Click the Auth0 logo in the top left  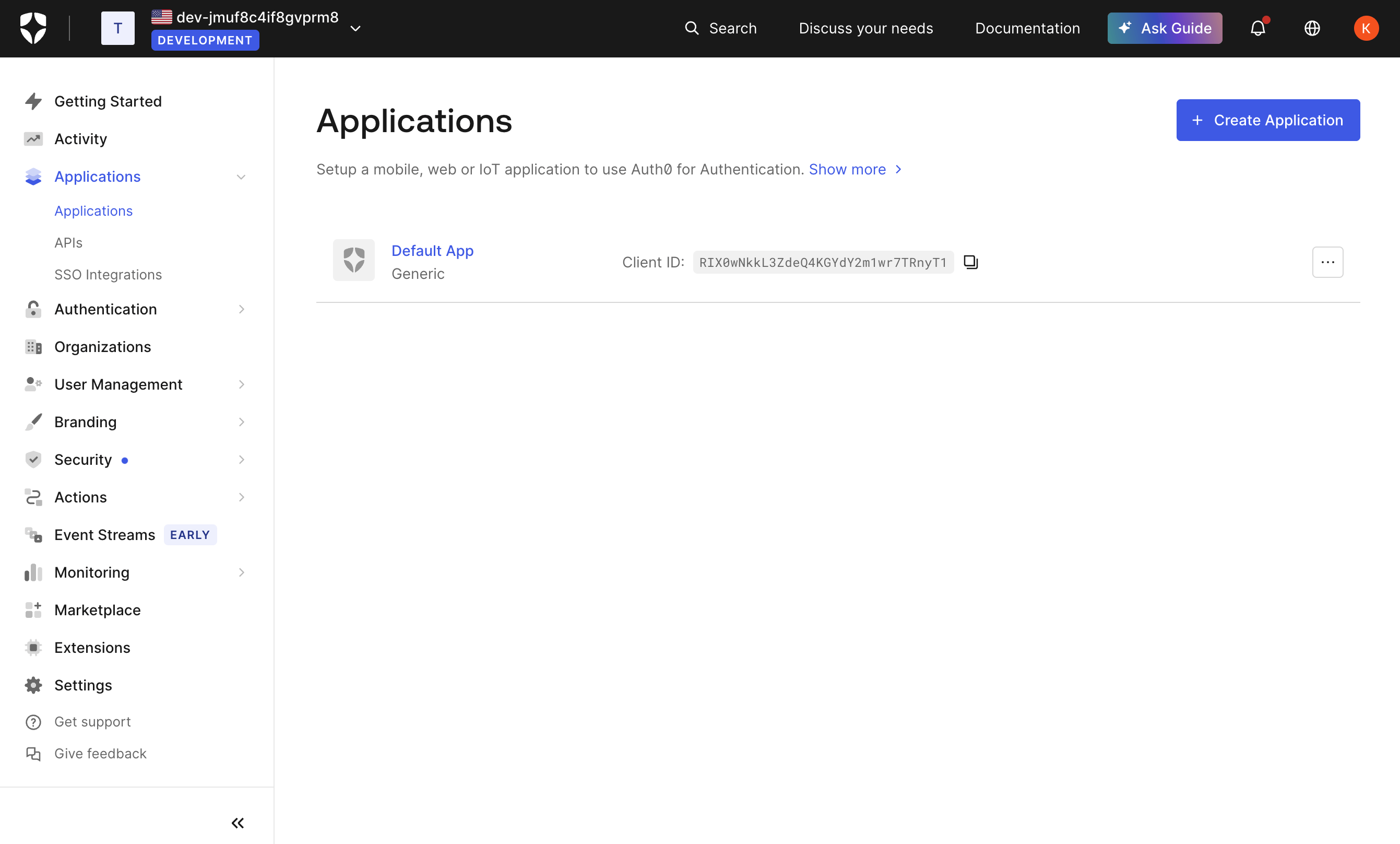tap(32, 28)
